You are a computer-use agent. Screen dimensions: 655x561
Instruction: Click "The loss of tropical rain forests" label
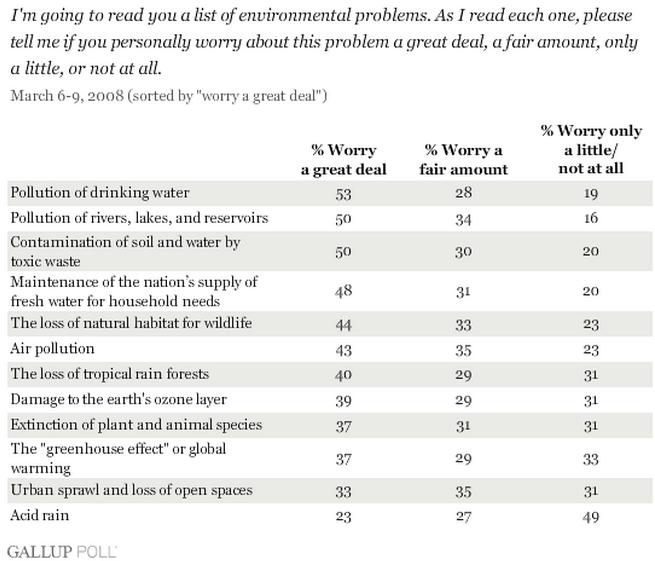click(x=108, y=374)
